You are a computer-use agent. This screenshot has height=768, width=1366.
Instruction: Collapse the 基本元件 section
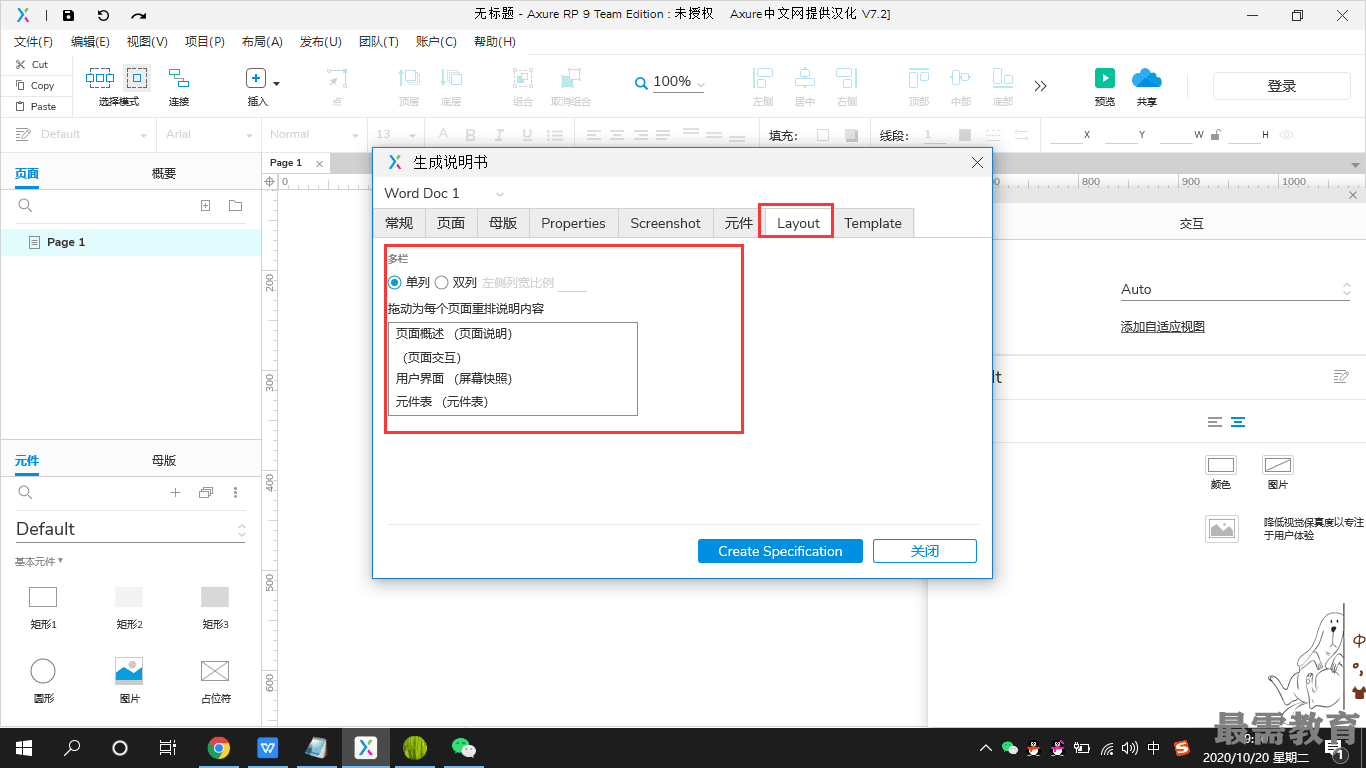coord(39,561)
